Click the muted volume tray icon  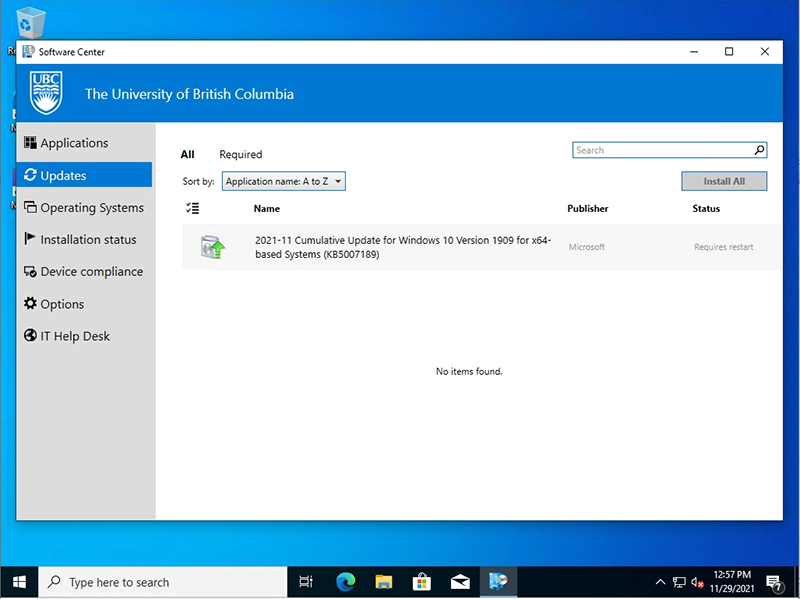(697, 582)
